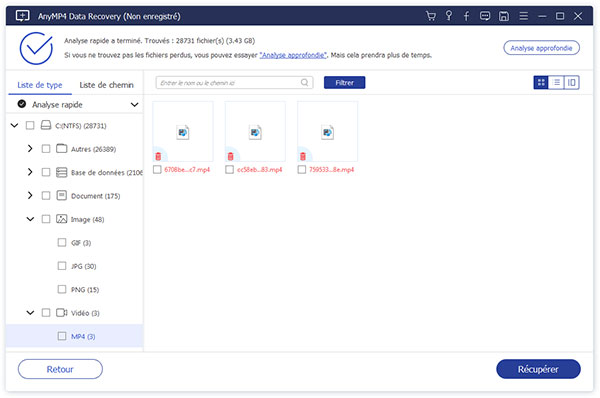
Task: Tick the Document (175) checkbox
Action: (46, 196)
